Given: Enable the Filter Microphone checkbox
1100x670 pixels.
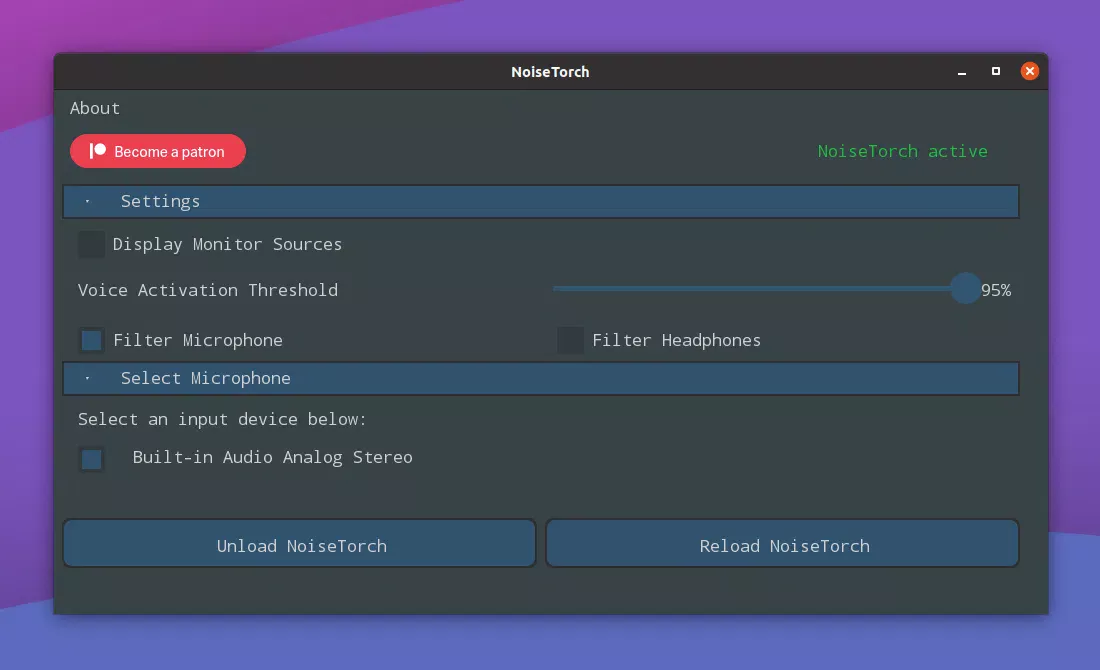Looking at the screenshot, I should click(91, 340).
